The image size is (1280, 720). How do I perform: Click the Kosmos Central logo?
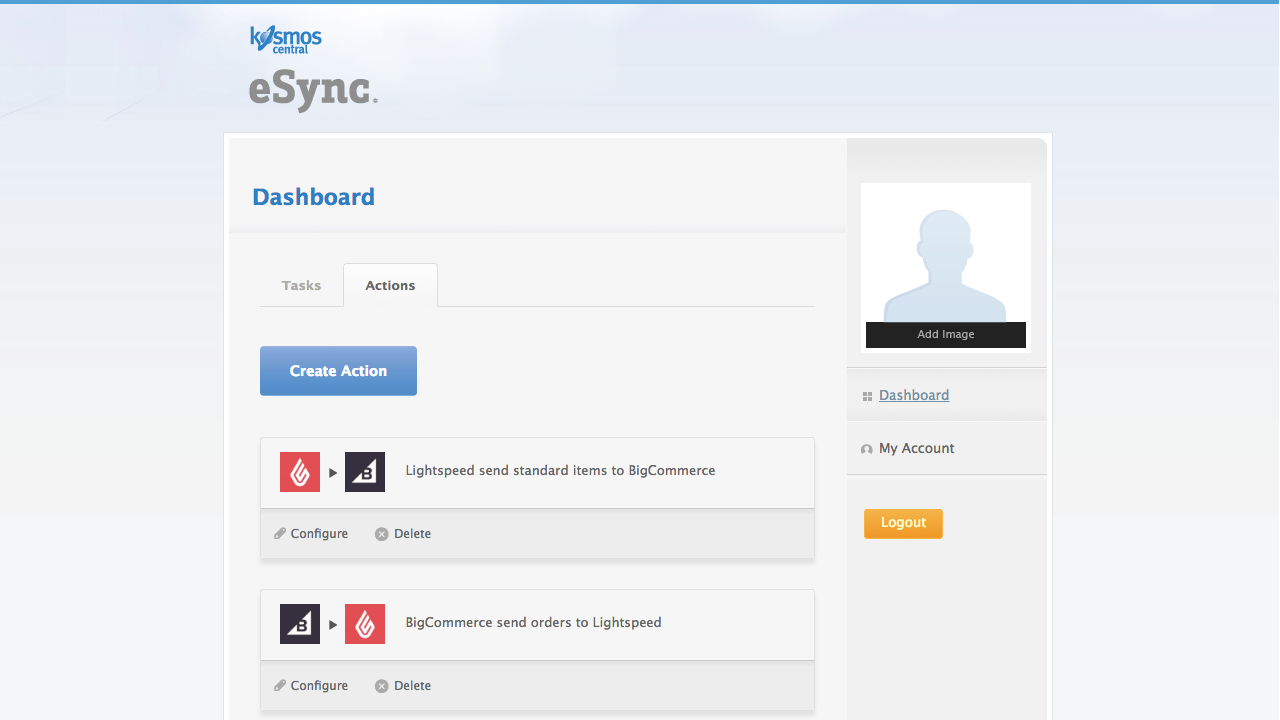point(286,40)
